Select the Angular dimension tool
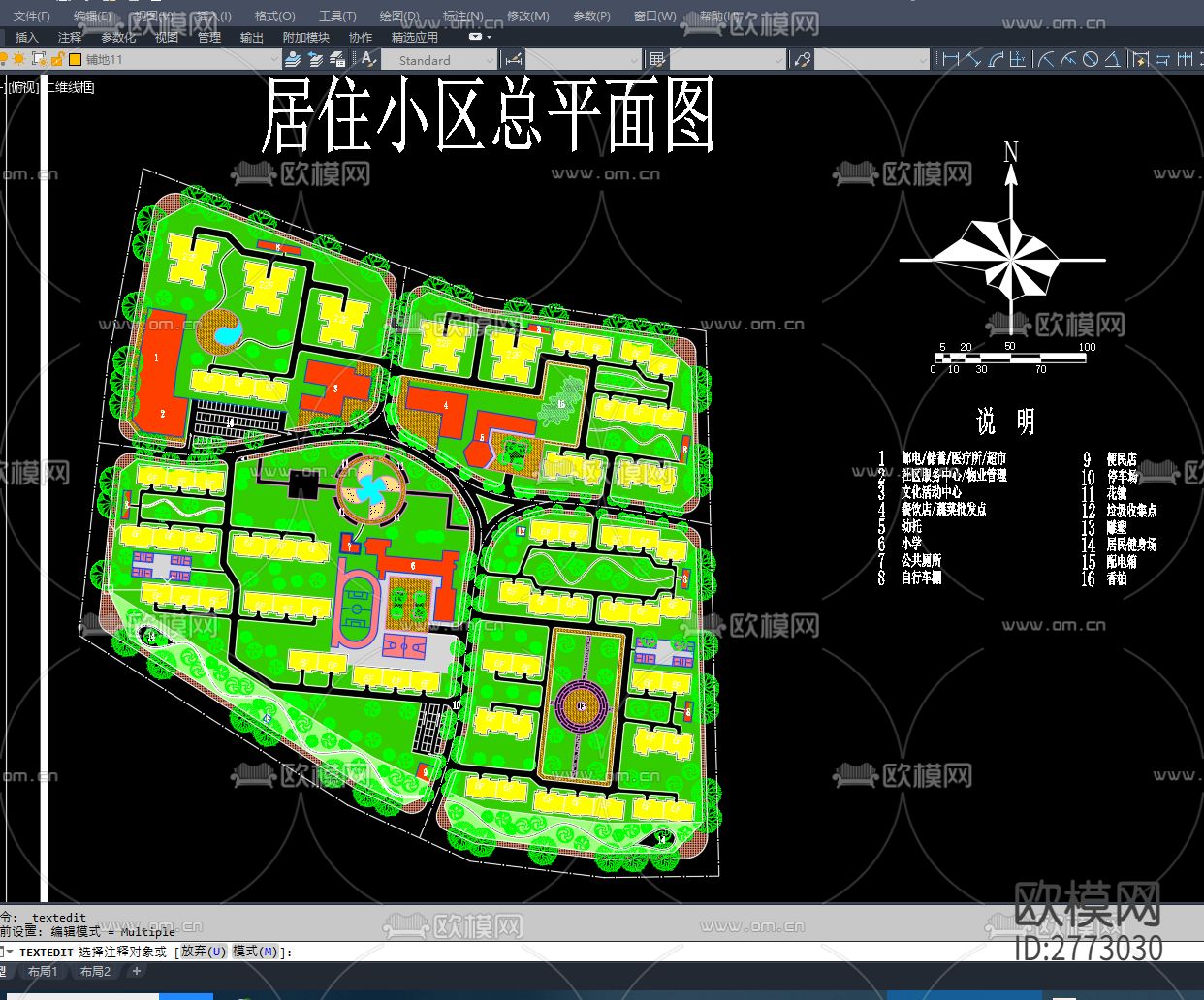The height and width of the screenshot is (1000, 1204). click(1114, 59)
